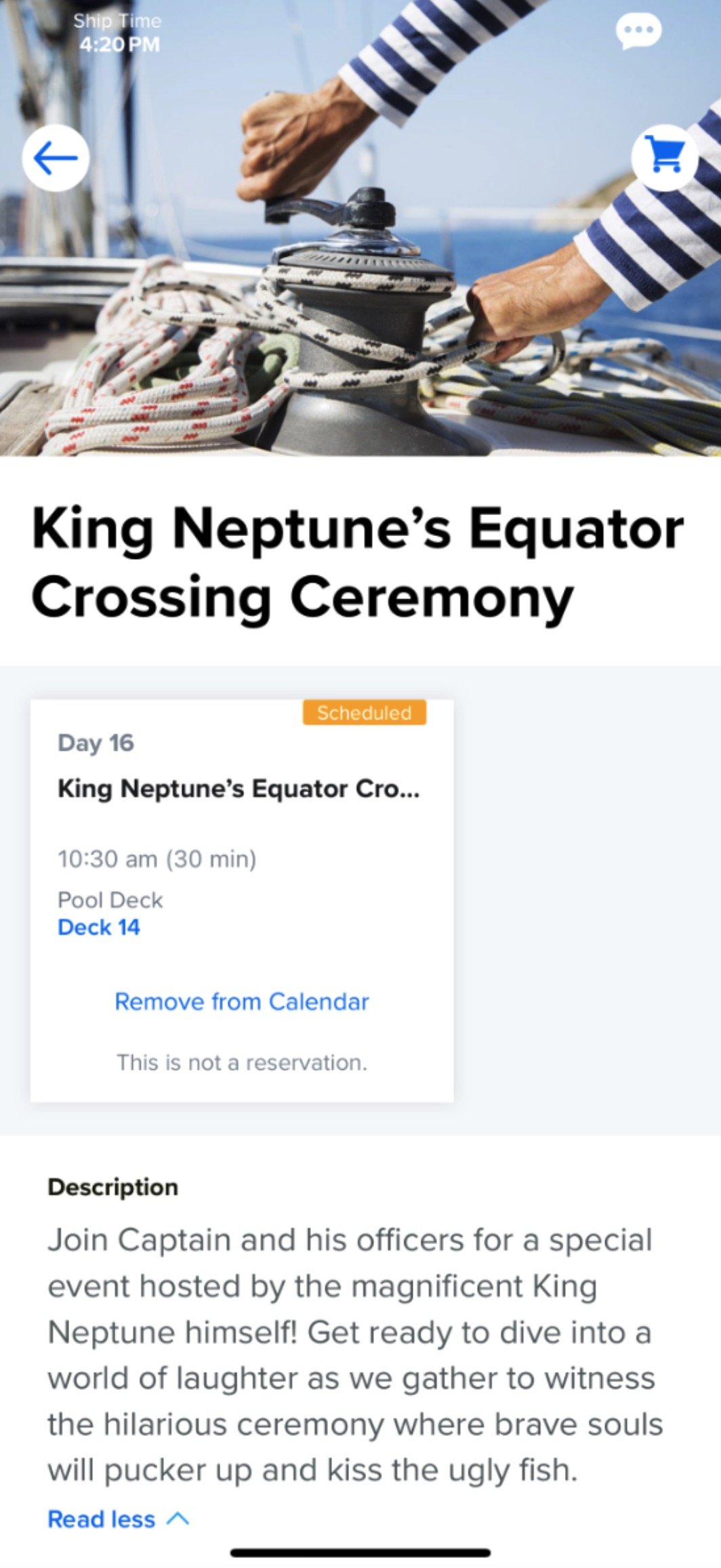Tap the Pool Deck venue text
The image size is (721, 1568).
[x=110, y=899]
